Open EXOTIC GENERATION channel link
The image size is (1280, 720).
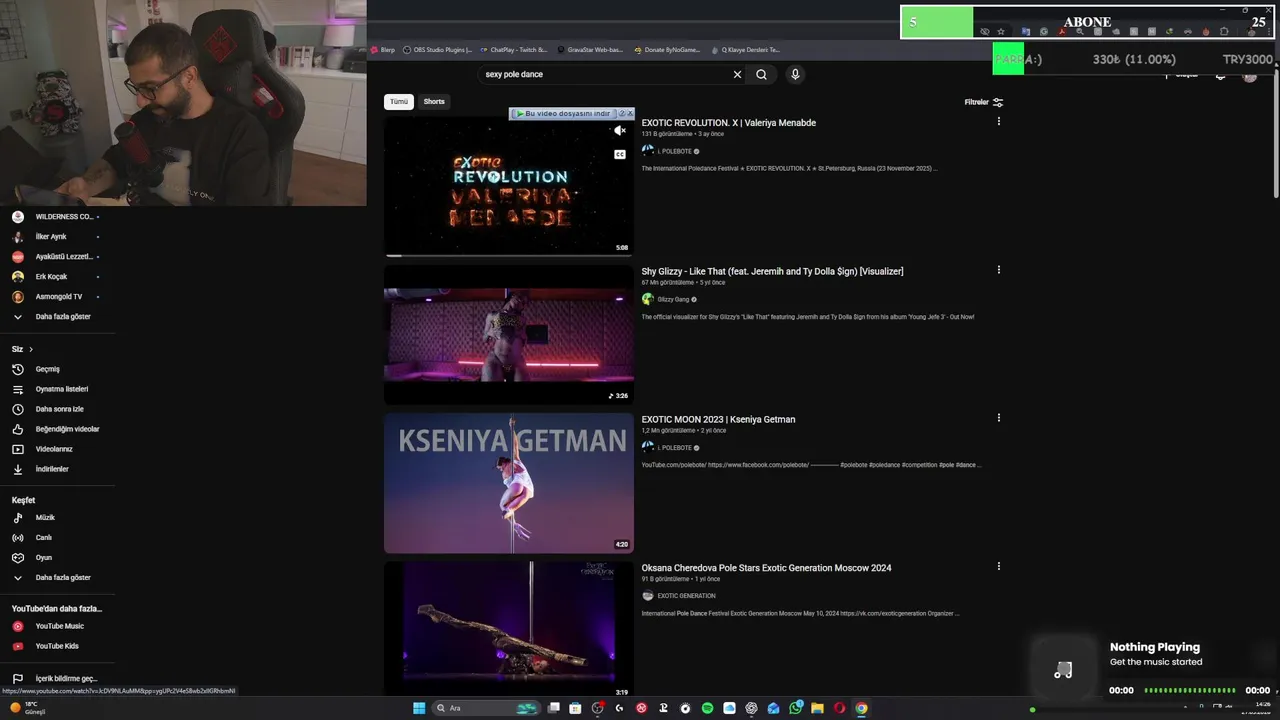(x=686, y=596)
